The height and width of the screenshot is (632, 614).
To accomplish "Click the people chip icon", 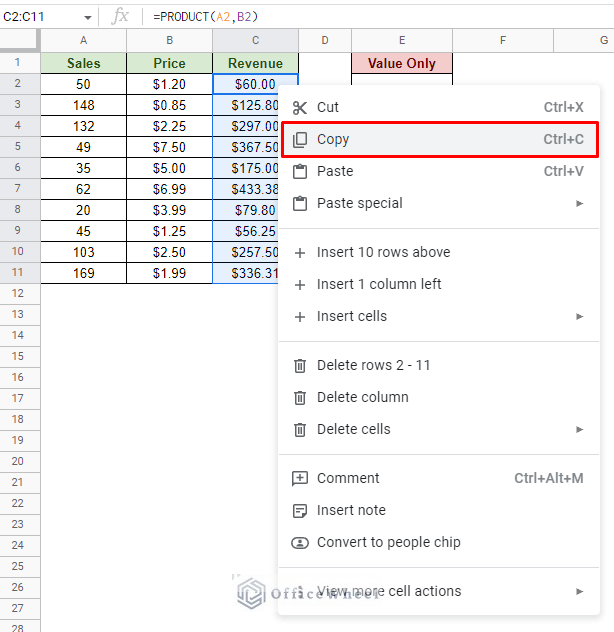I will tap(300, 543).
